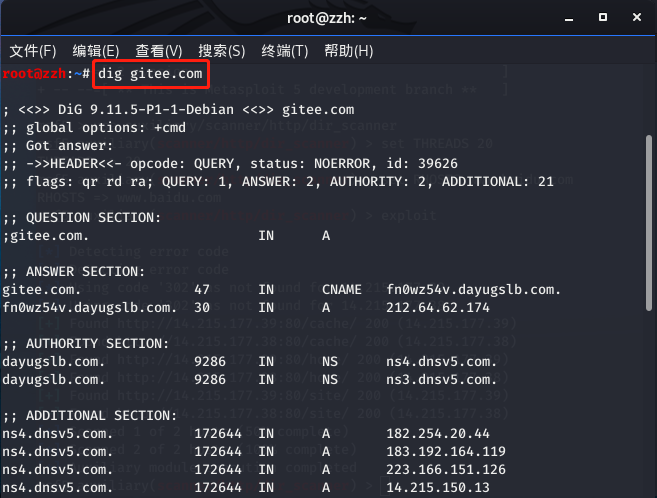Click the 'ADDITIONAL SECTION:' heading
Viewport: 657px width, 498px height.
101,416
